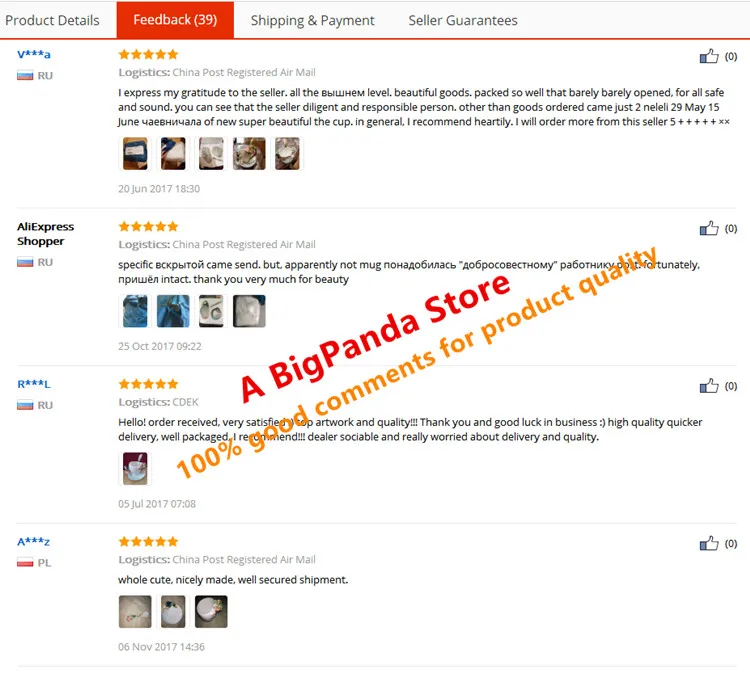Screen dimensions: 750x673
Task: Click Russian flag icon beside V***a
Action: coord(25,76)
